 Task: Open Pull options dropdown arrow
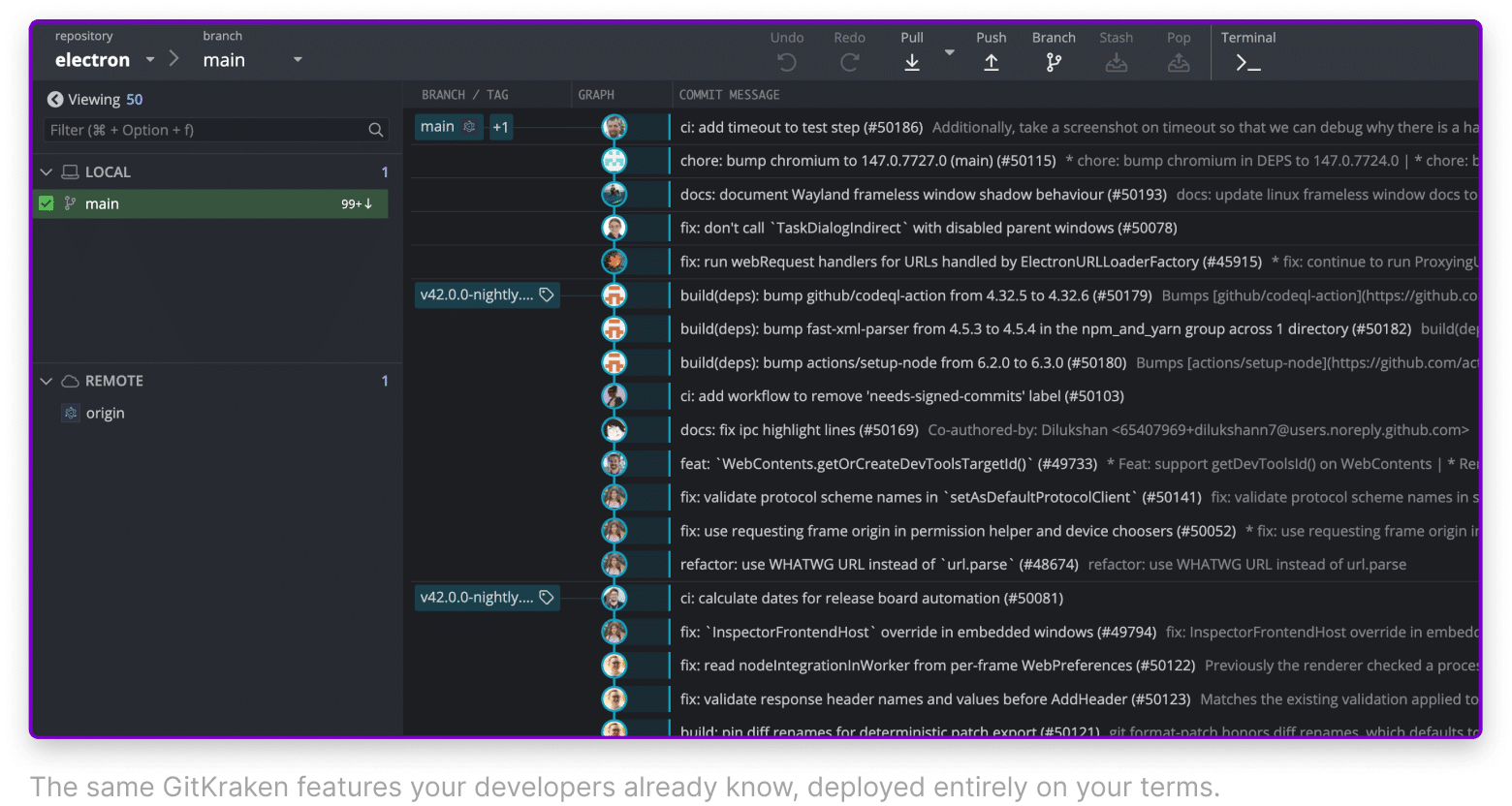950,53
